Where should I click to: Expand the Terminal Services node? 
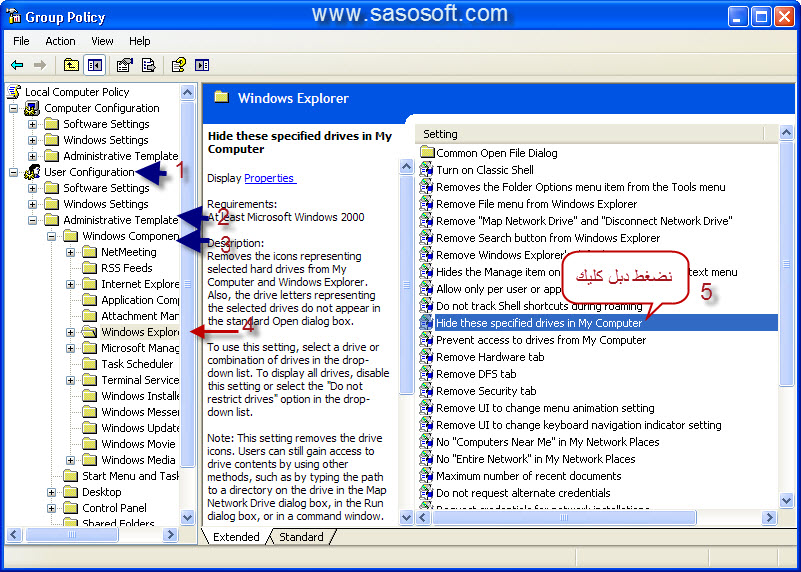coord(70,380)
